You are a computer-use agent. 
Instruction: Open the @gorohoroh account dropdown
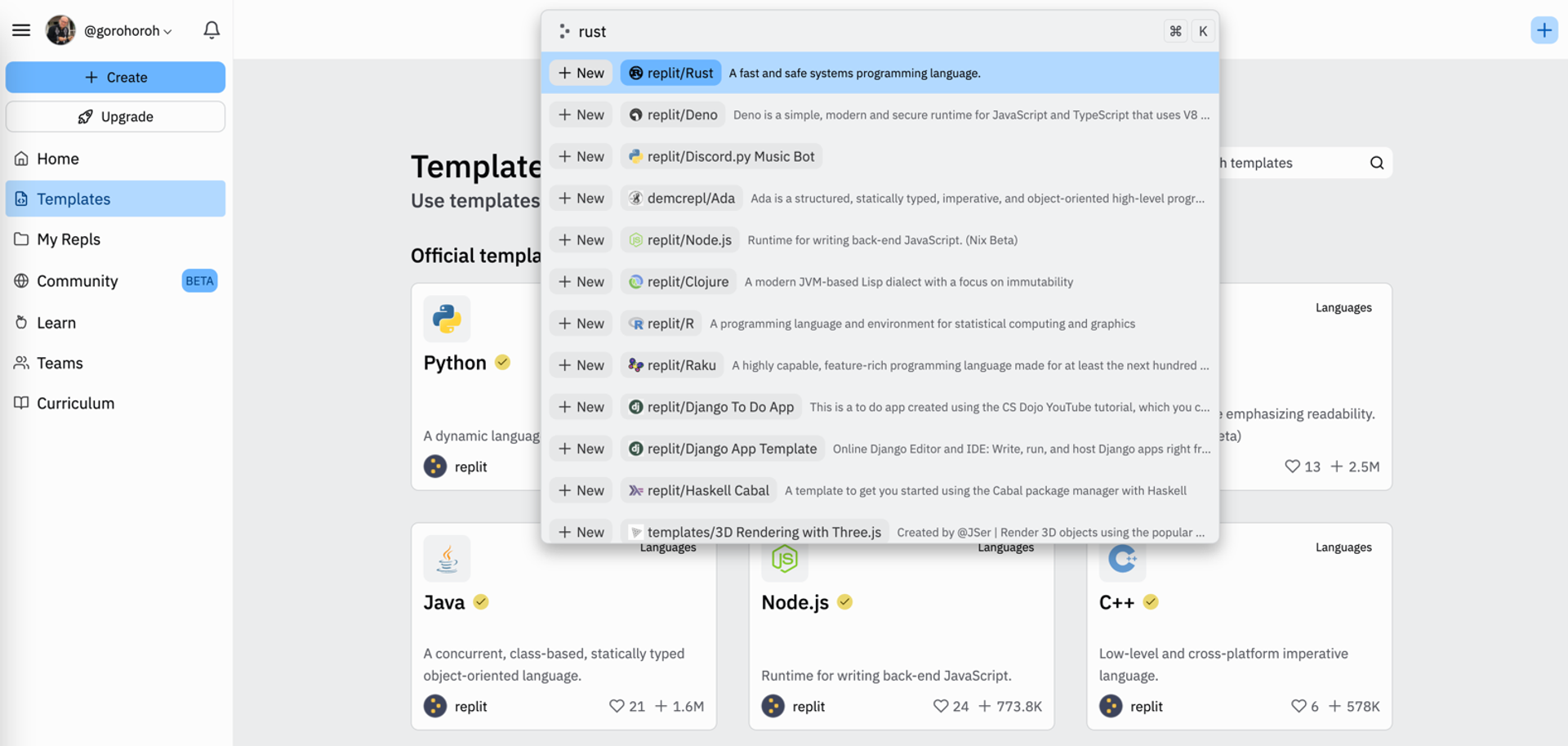click(127, 30)
